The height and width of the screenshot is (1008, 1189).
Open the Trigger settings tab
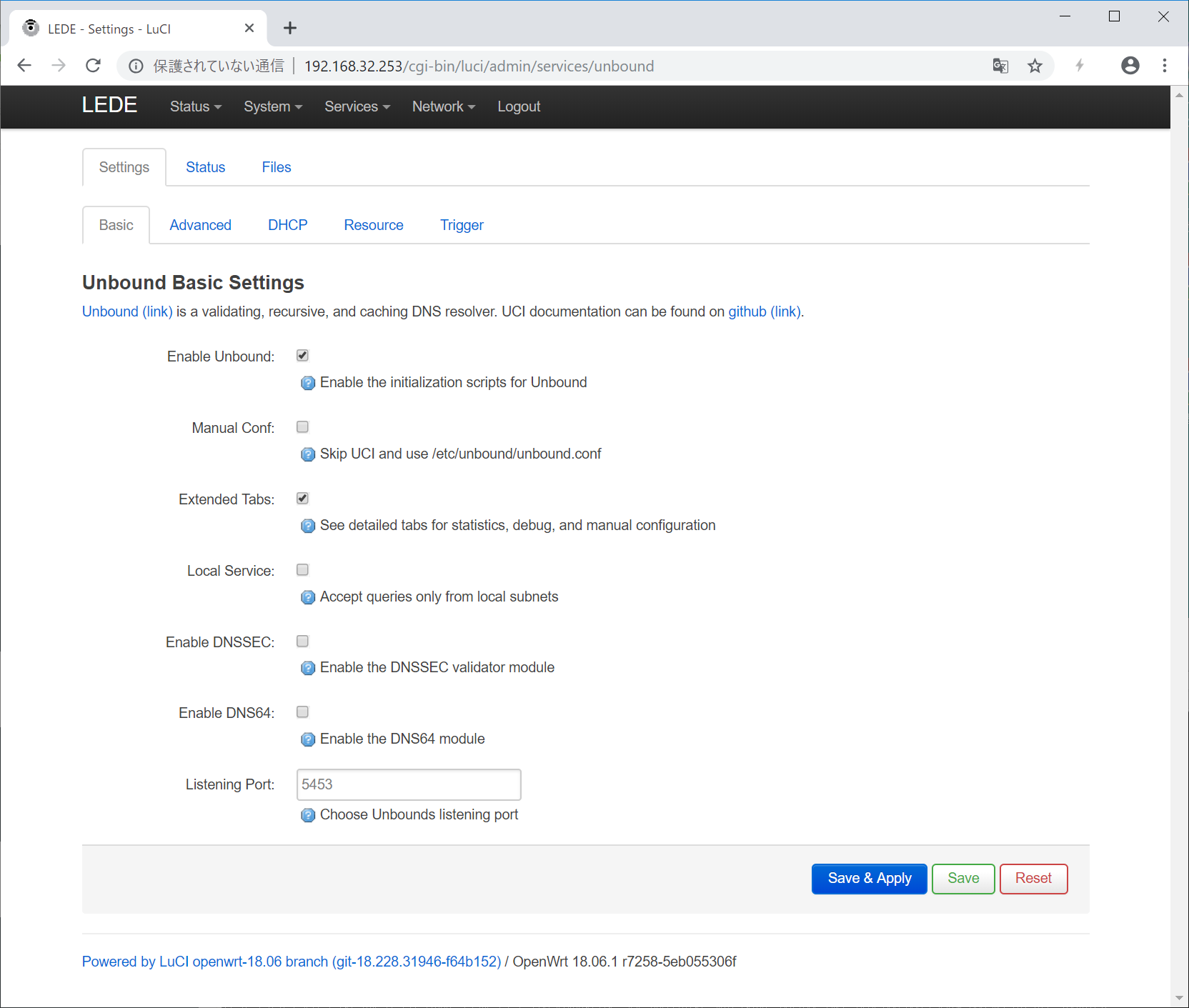(x=462, y=225)
